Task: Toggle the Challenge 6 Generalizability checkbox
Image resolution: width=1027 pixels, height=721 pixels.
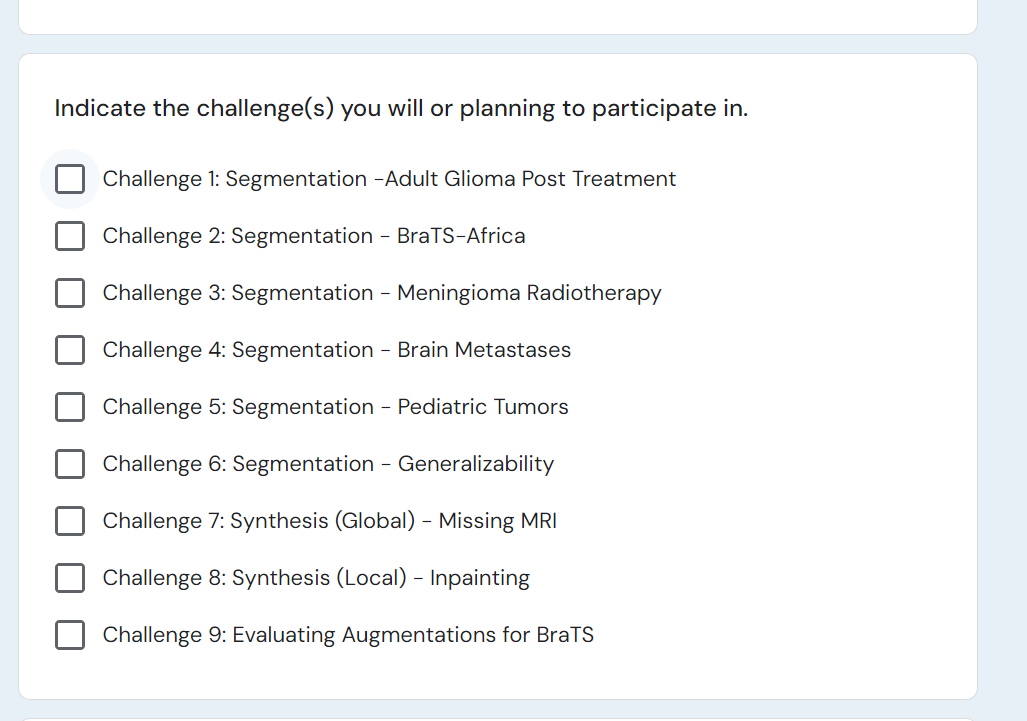Action: [x=70, y=464]
